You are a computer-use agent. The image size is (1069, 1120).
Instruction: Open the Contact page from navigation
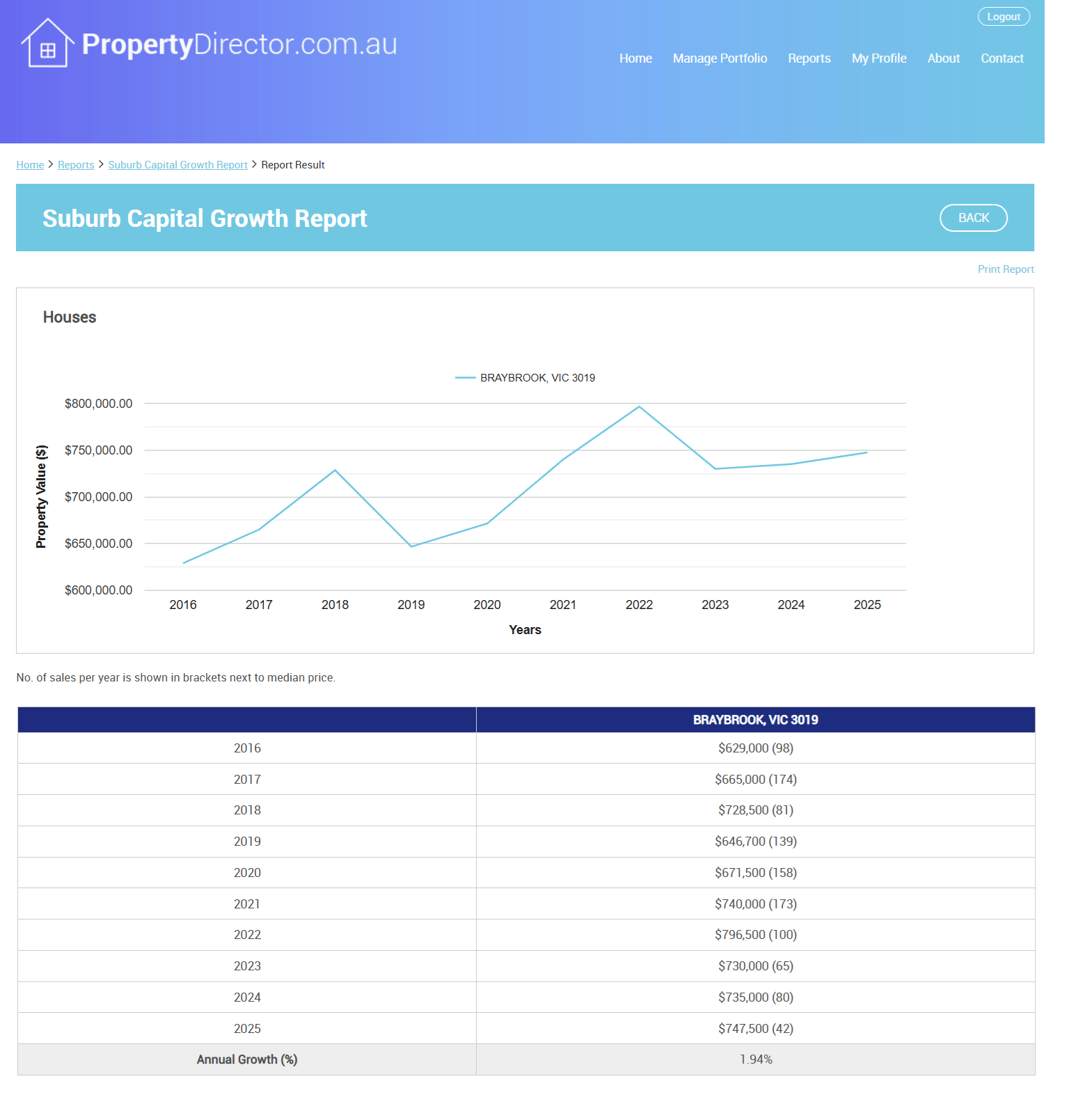pos(1001,58)
